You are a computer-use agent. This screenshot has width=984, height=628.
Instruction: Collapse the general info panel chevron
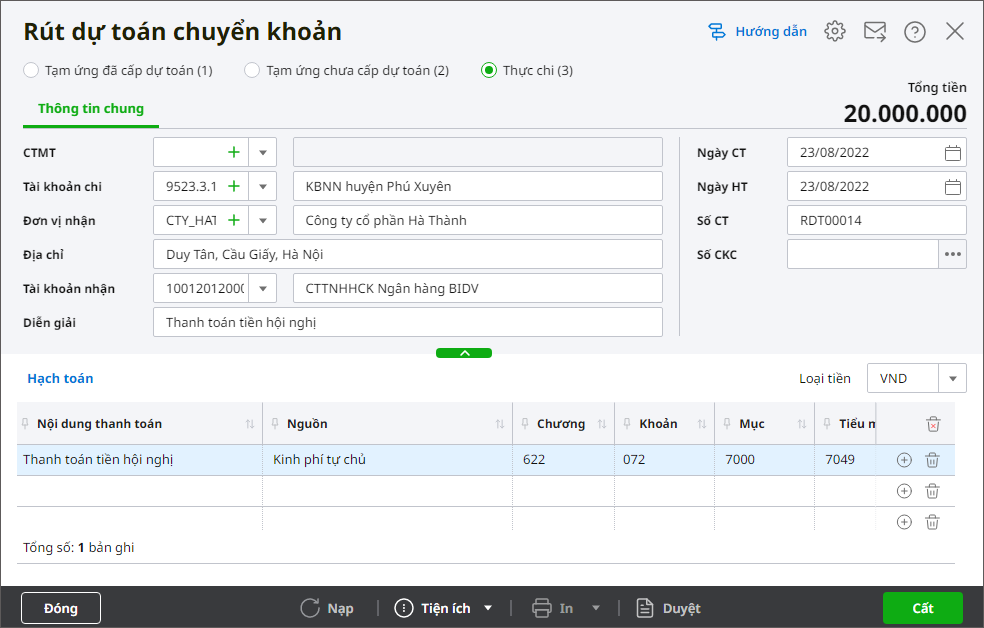[464, 353]
